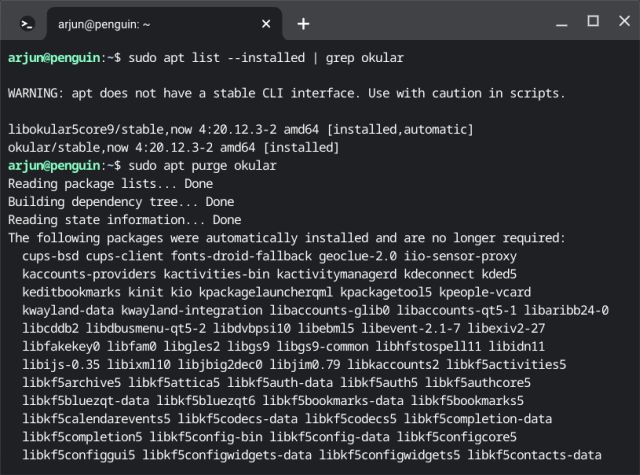Click the apt WARNING message line

286,93
